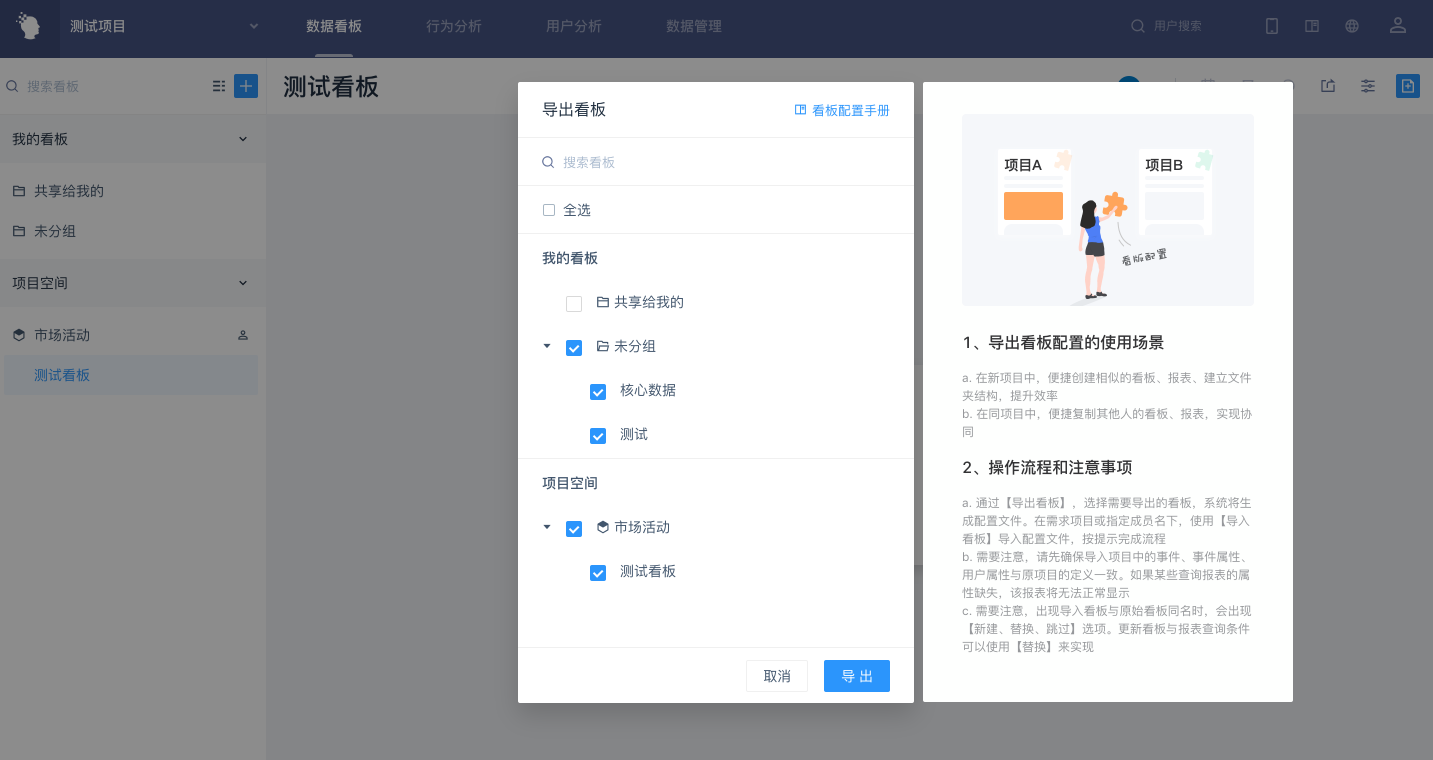Switch to the 行为分析 tab
This screenshot has width=1433, height=760.
pos(453,27)
